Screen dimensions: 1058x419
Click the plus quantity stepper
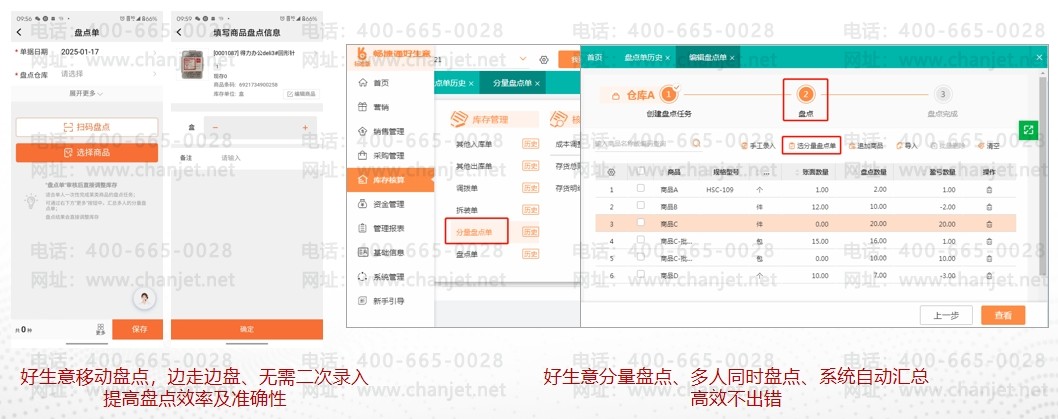click(304, 129)
